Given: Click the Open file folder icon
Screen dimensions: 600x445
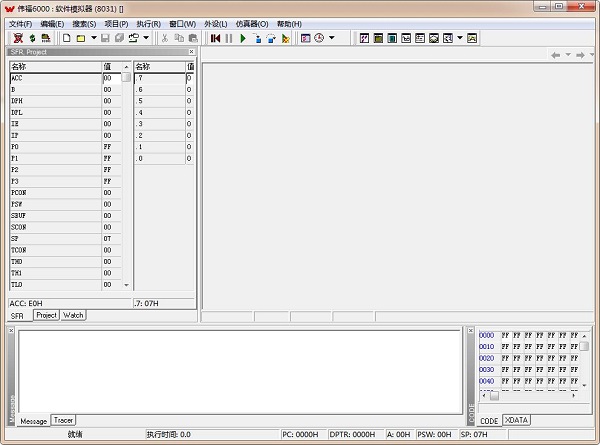Looking at the screenshot, I should click(x=80, y=38).
